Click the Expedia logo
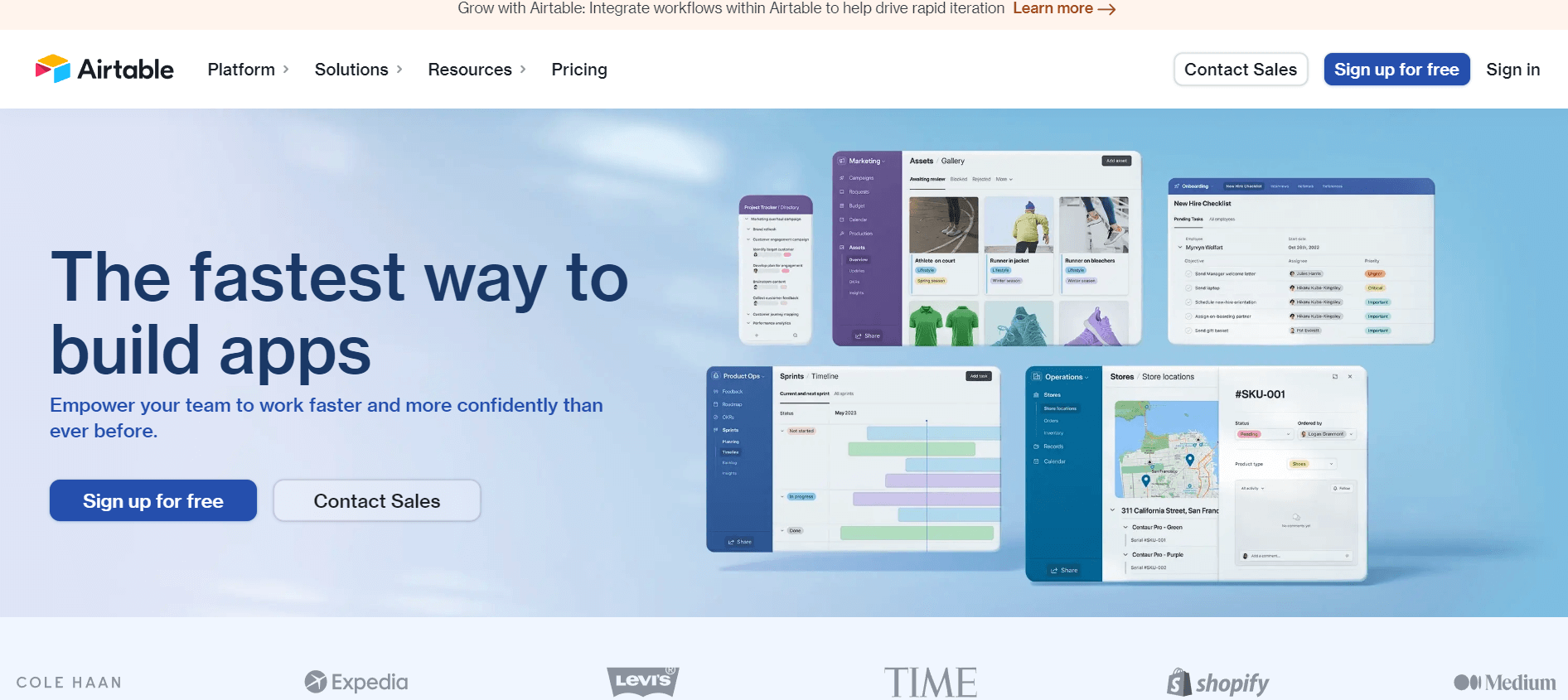This screenshot has width=1568, height=700. click(x=356, y=682)
